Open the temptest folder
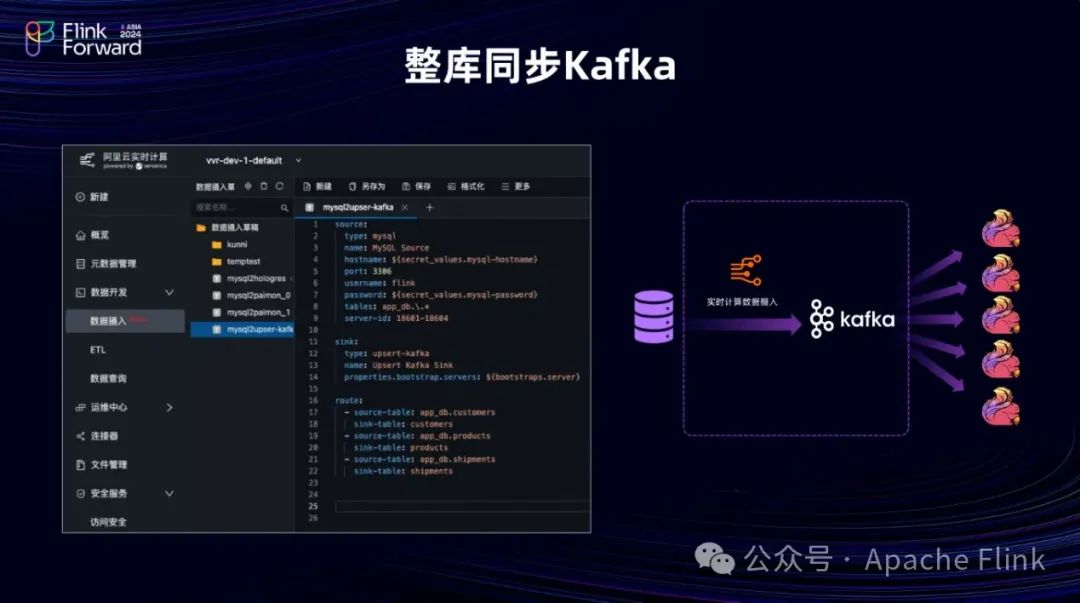 (x=243, y=262)
